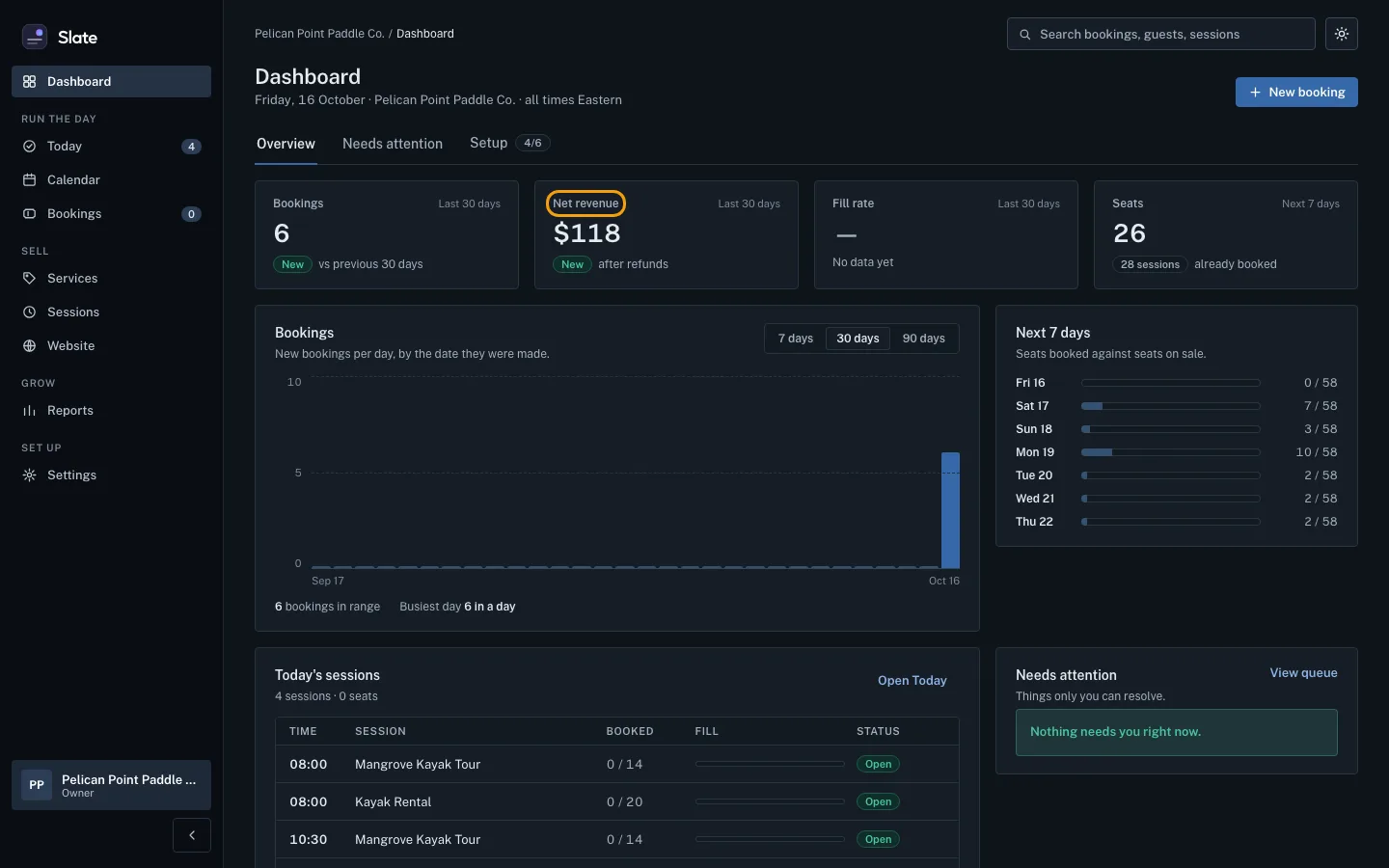Image resolution: width=1389 pixels, height=868 pixels.
Task: Collapse the sidebar with chevron button
Action: pyautogui.click(x=192, y=835)
